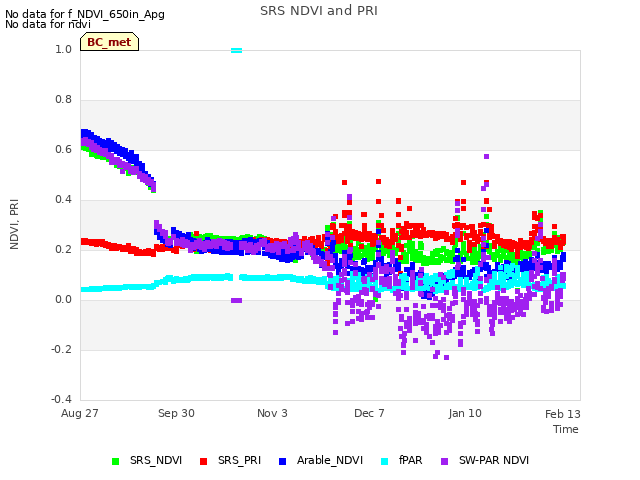The height and width of the screenshot is (480, 640).
Task: Click the Feb 13 x-axis tick label
Action: [563, 414]
